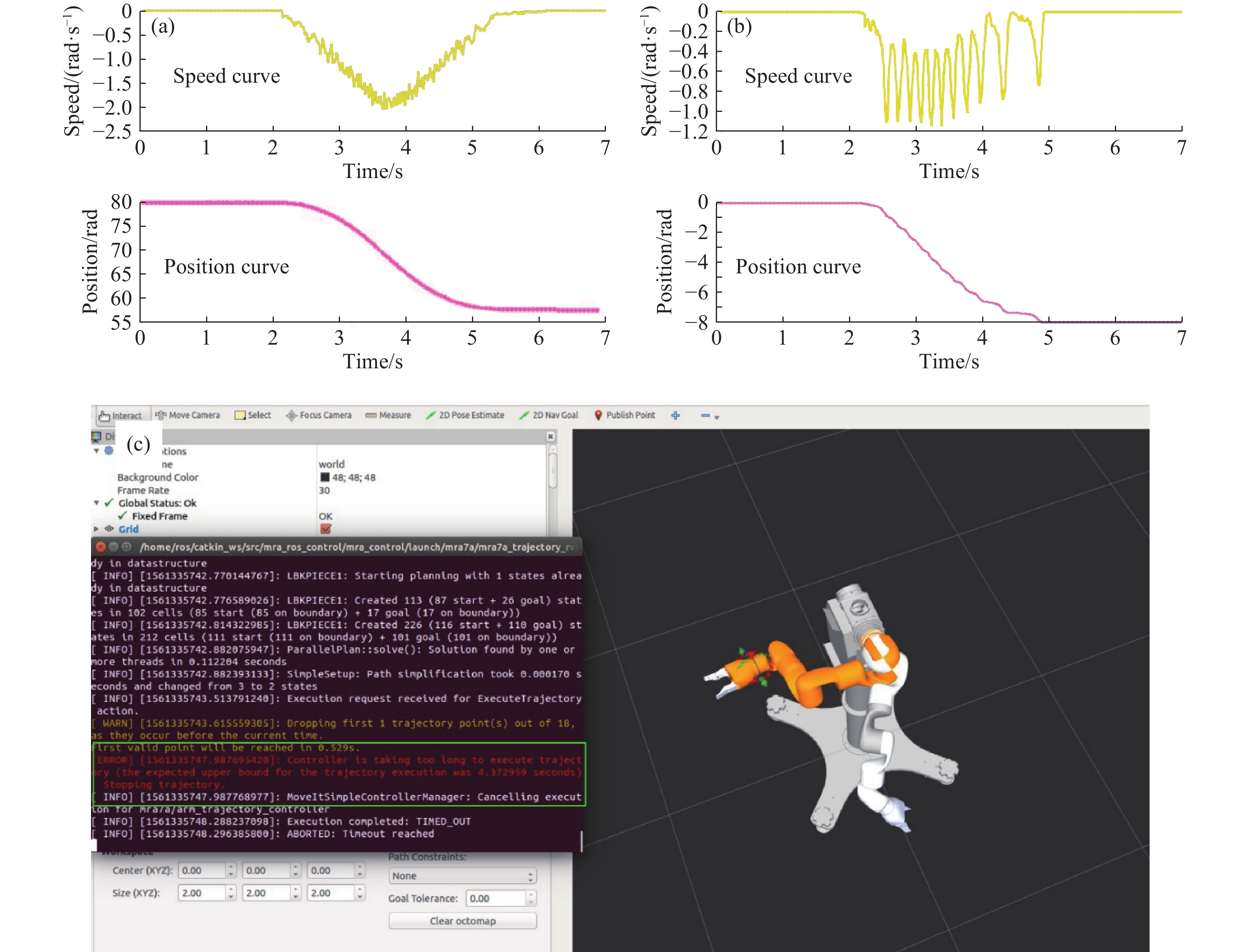The height and width of the screenshot is (952, 1241).
Task: Expand the Grid display tree node
Action: pos(97,529)
